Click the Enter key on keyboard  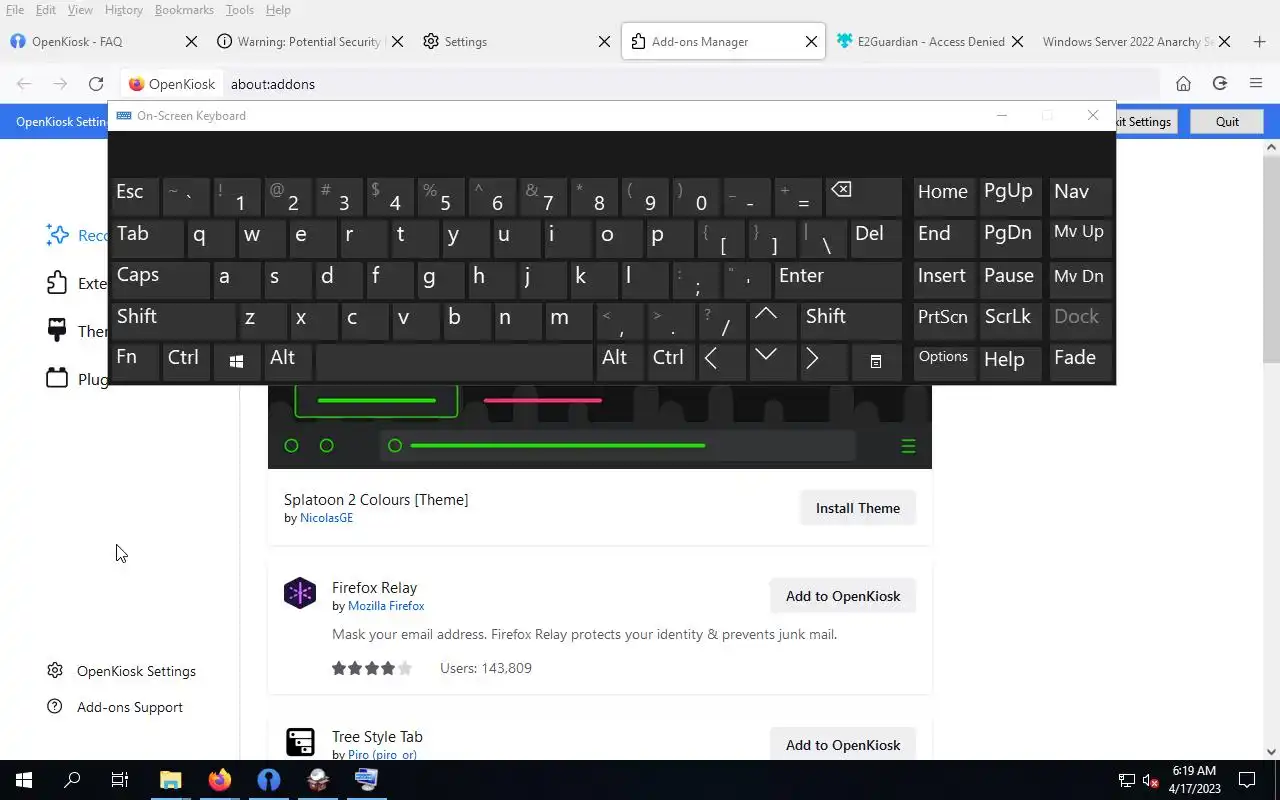pos(838,279)
